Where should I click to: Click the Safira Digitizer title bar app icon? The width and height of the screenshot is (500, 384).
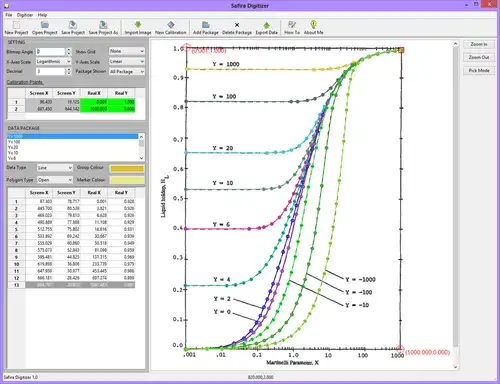[x=7, y=6]
